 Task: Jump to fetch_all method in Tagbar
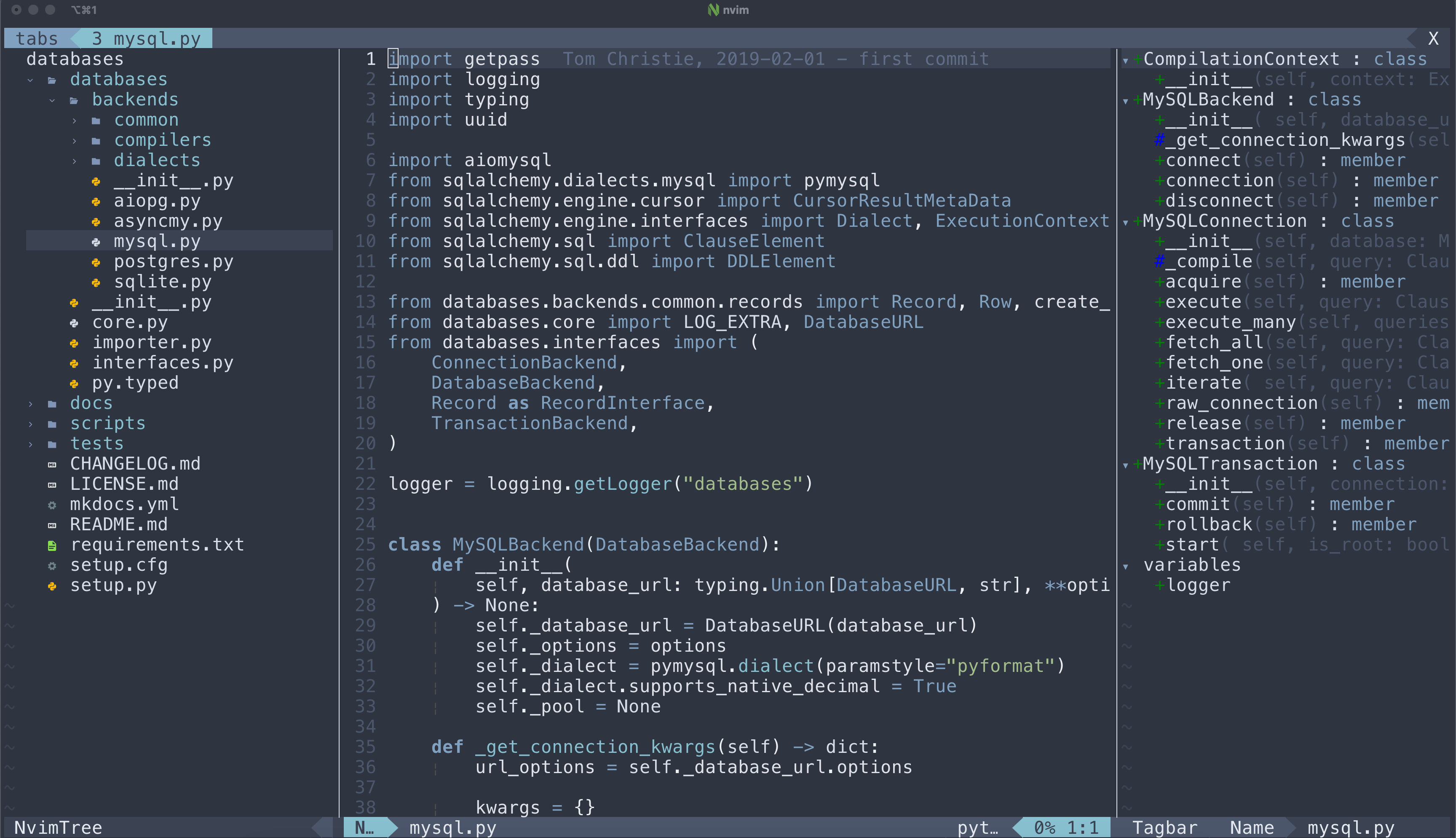(1214, 342)
